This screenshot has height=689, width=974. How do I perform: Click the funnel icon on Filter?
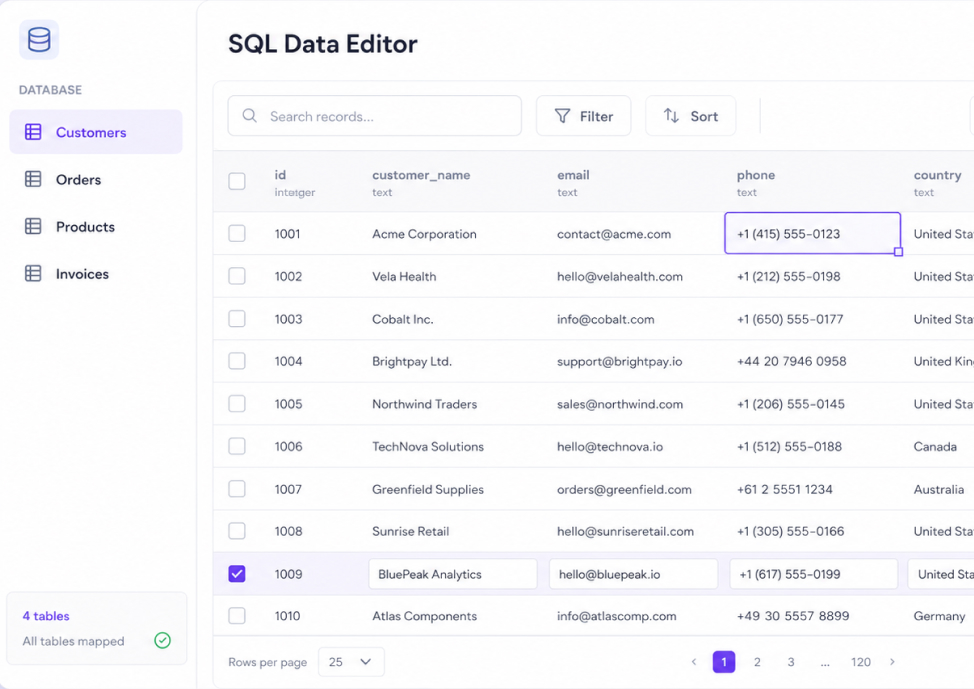point(562,116)
